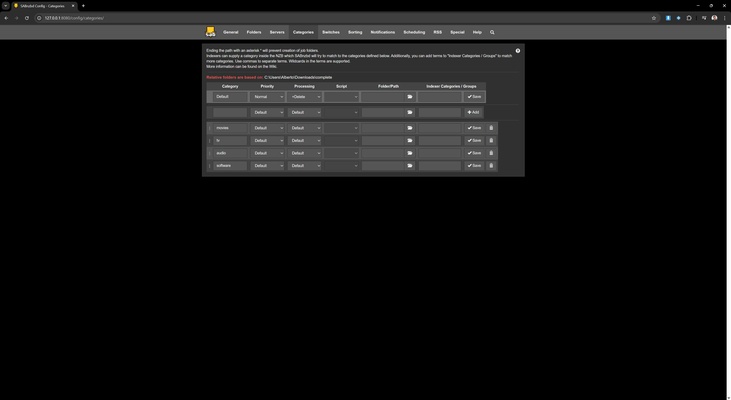Open the SABnzbd logo home link
The height and width of the screenshot is (400, 731).
point(210,32)
